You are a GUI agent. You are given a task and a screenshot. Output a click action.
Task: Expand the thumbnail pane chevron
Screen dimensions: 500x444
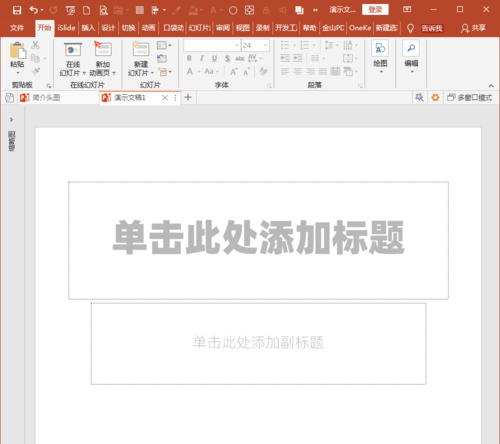click(x=11, y=120)
